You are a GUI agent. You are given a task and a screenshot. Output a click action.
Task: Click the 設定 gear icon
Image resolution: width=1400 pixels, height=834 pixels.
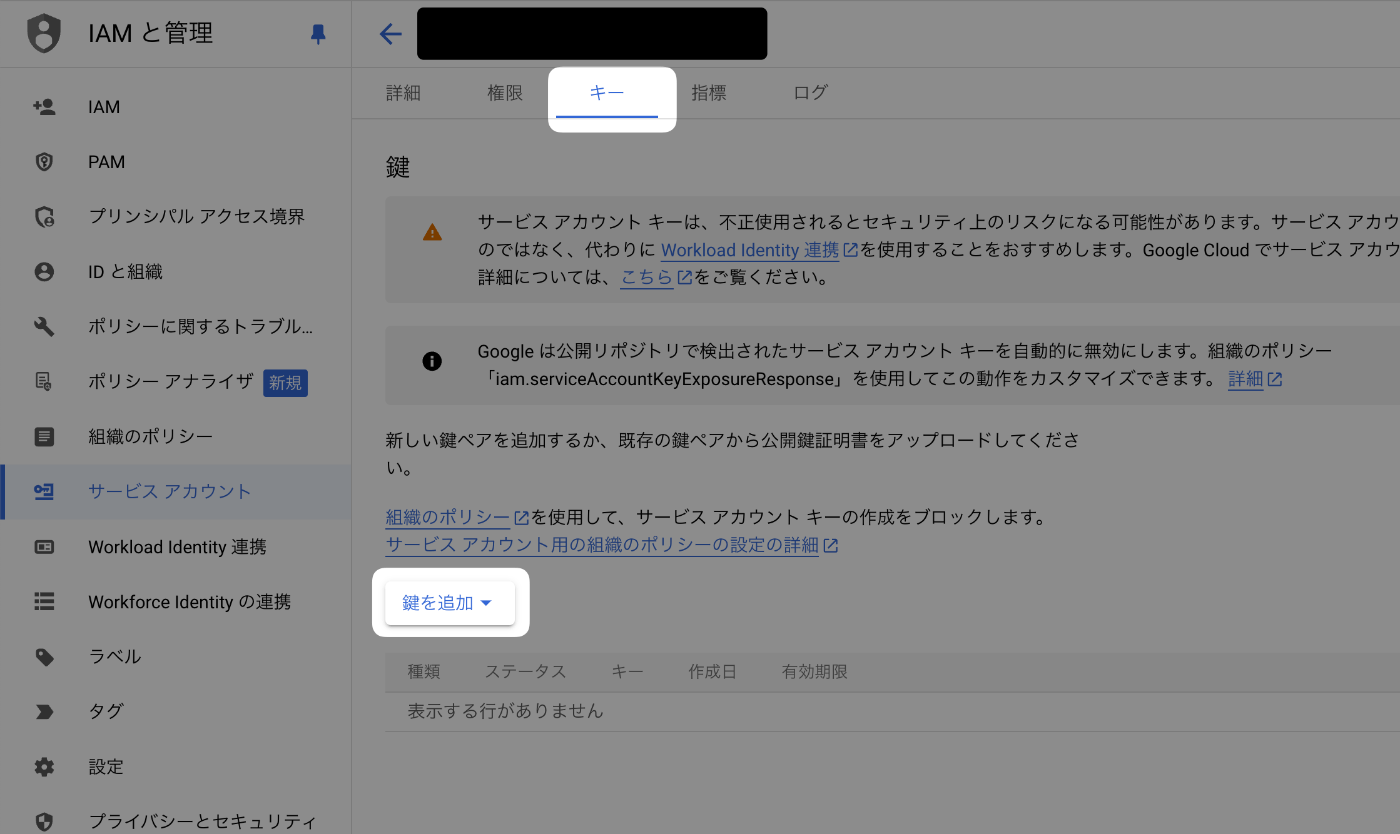[44, 767]
